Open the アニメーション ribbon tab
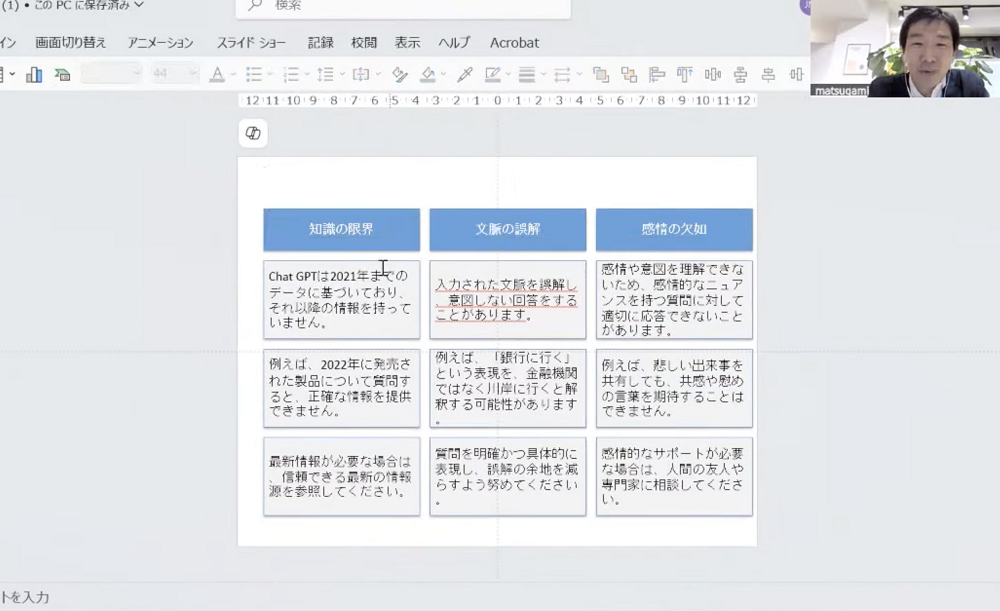This screenshot has height=611, width=1000. click(x=160, y=43)
